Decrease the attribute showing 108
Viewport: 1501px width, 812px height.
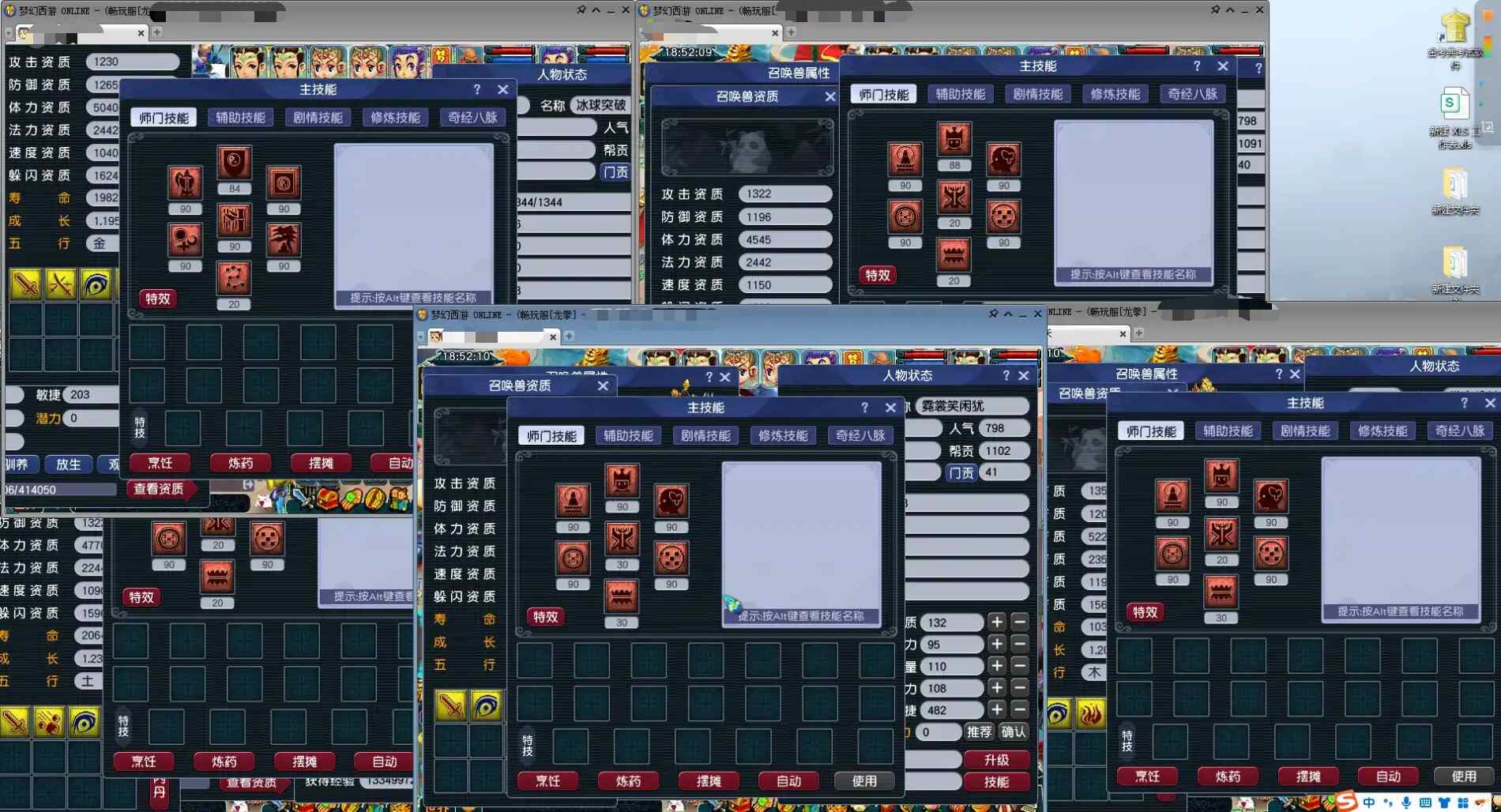[1020, 688]
